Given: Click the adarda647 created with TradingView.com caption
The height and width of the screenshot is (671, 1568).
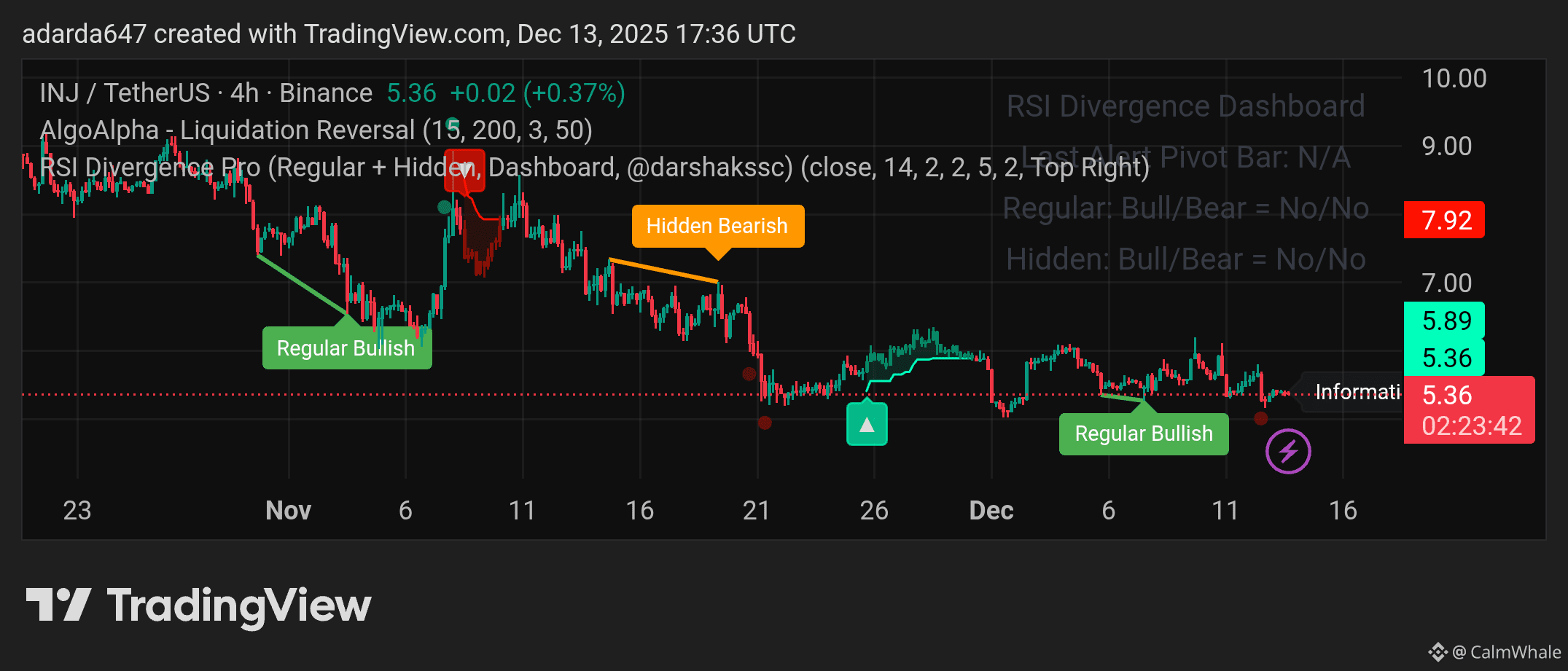Looking at the screenshot, I should 409,34.
